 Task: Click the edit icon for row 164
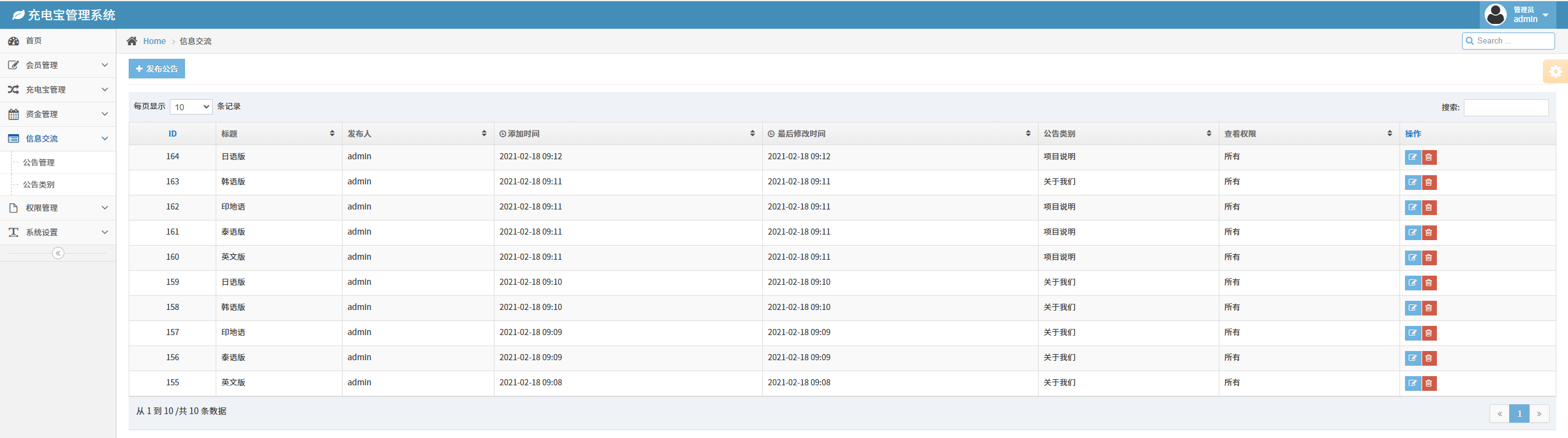1412,157
